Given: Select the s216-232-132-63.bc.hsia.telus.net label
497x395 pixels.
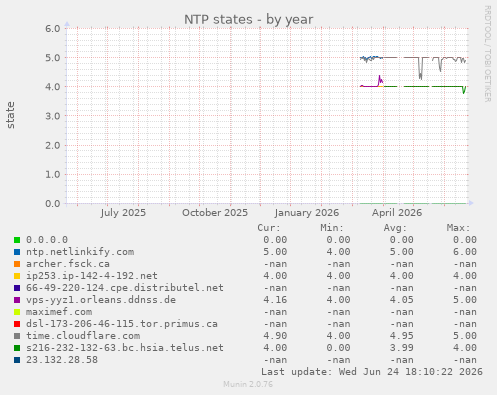Looking at the screenshot, I should 125,348.
